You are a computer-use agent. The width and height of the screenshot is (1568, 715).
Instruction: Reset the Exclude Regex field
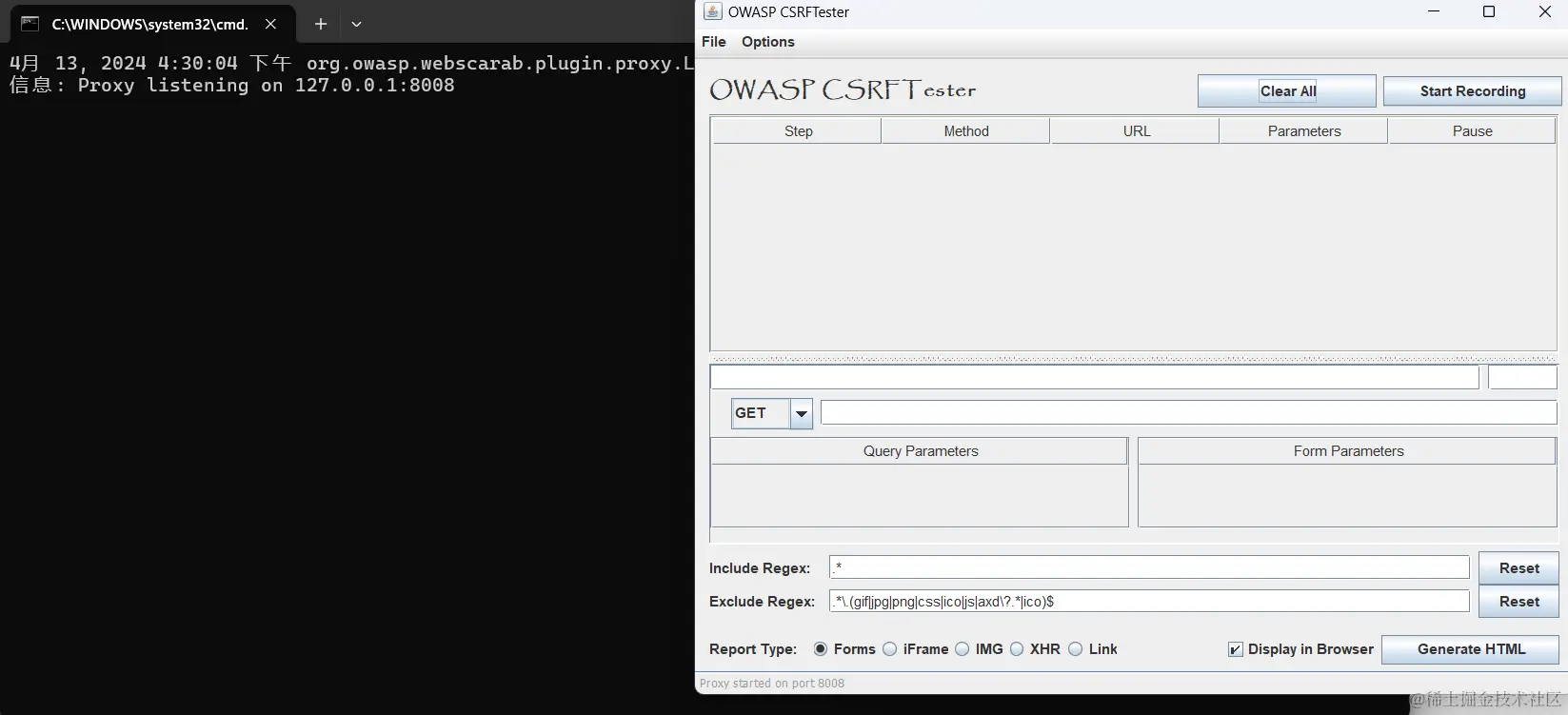[x=1518, y=602]
